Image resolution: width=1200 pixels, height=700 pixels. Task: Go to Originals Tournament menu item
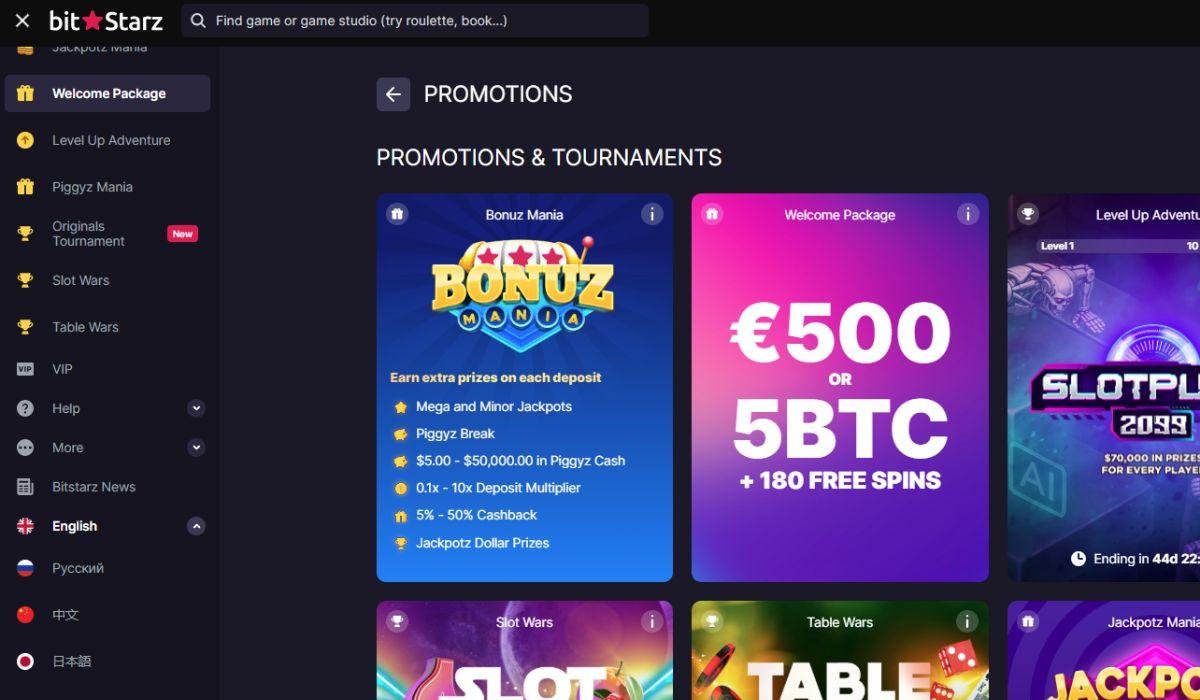[x=88, y=234]
